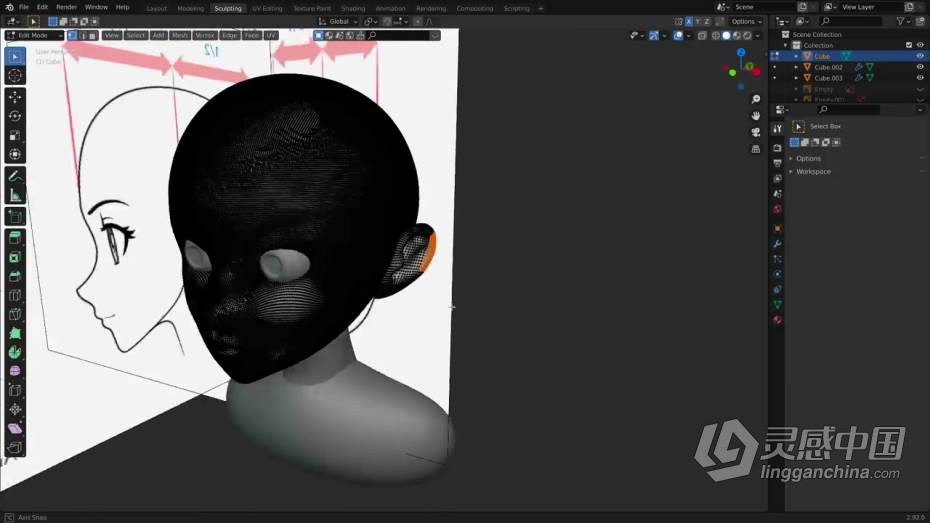
Task: Switch to wireframe viewport shading
Action: [x=716, y=36]
